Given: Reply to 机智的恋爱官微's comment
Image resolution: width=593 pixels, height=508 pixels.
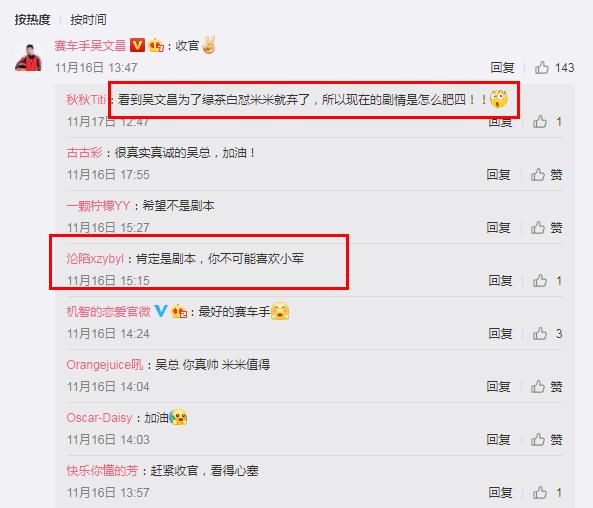Looking at the screenshot, I should pos(500,334).
